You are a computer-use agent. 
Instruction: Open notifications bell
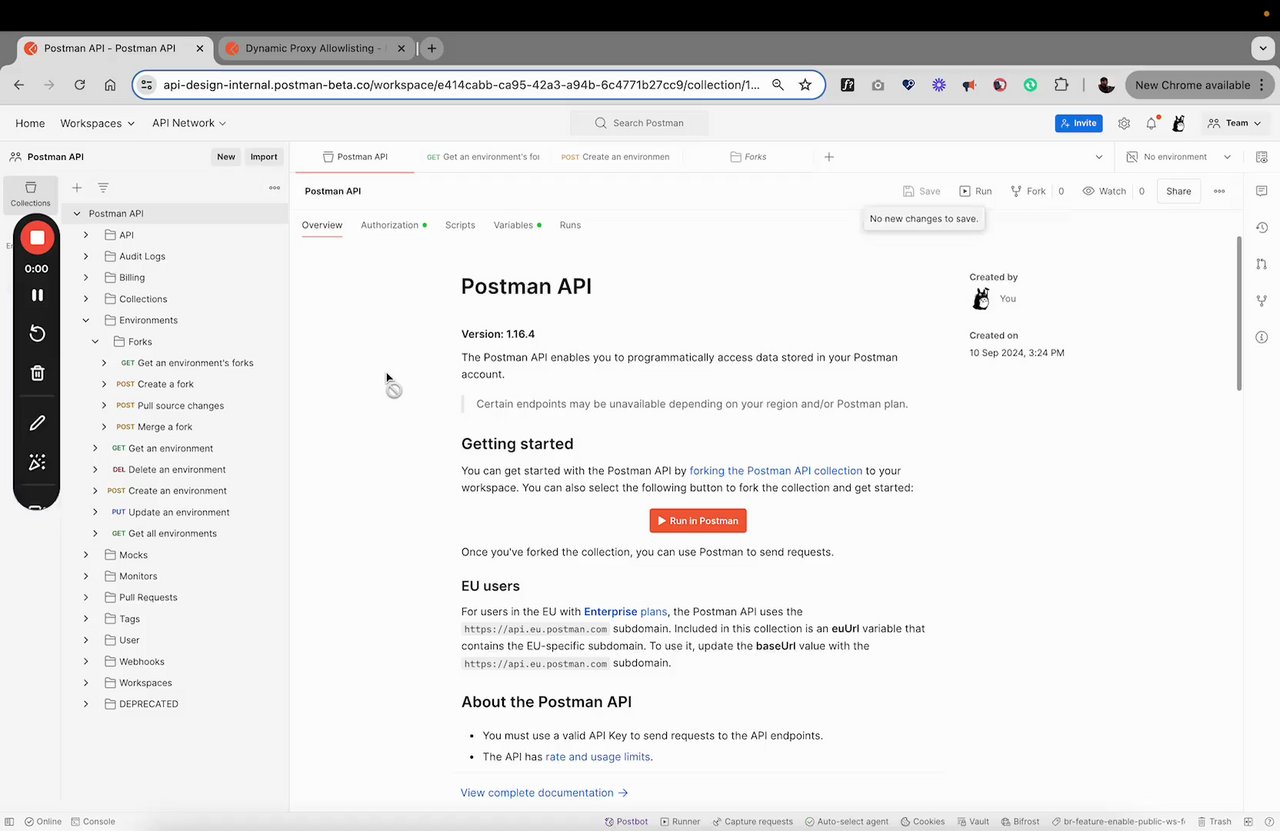(x=1152, y=123)
